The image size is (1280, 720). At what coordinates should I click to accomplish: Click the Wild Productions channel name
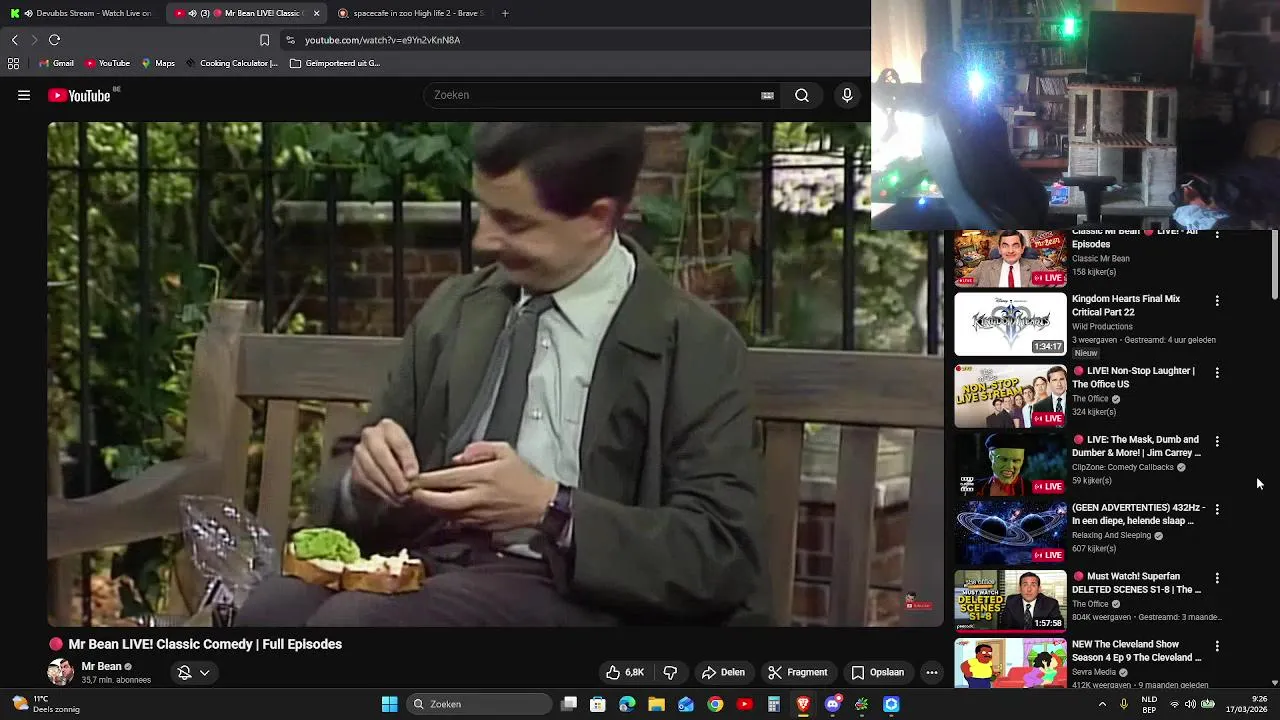click(x=1102, y=326)
